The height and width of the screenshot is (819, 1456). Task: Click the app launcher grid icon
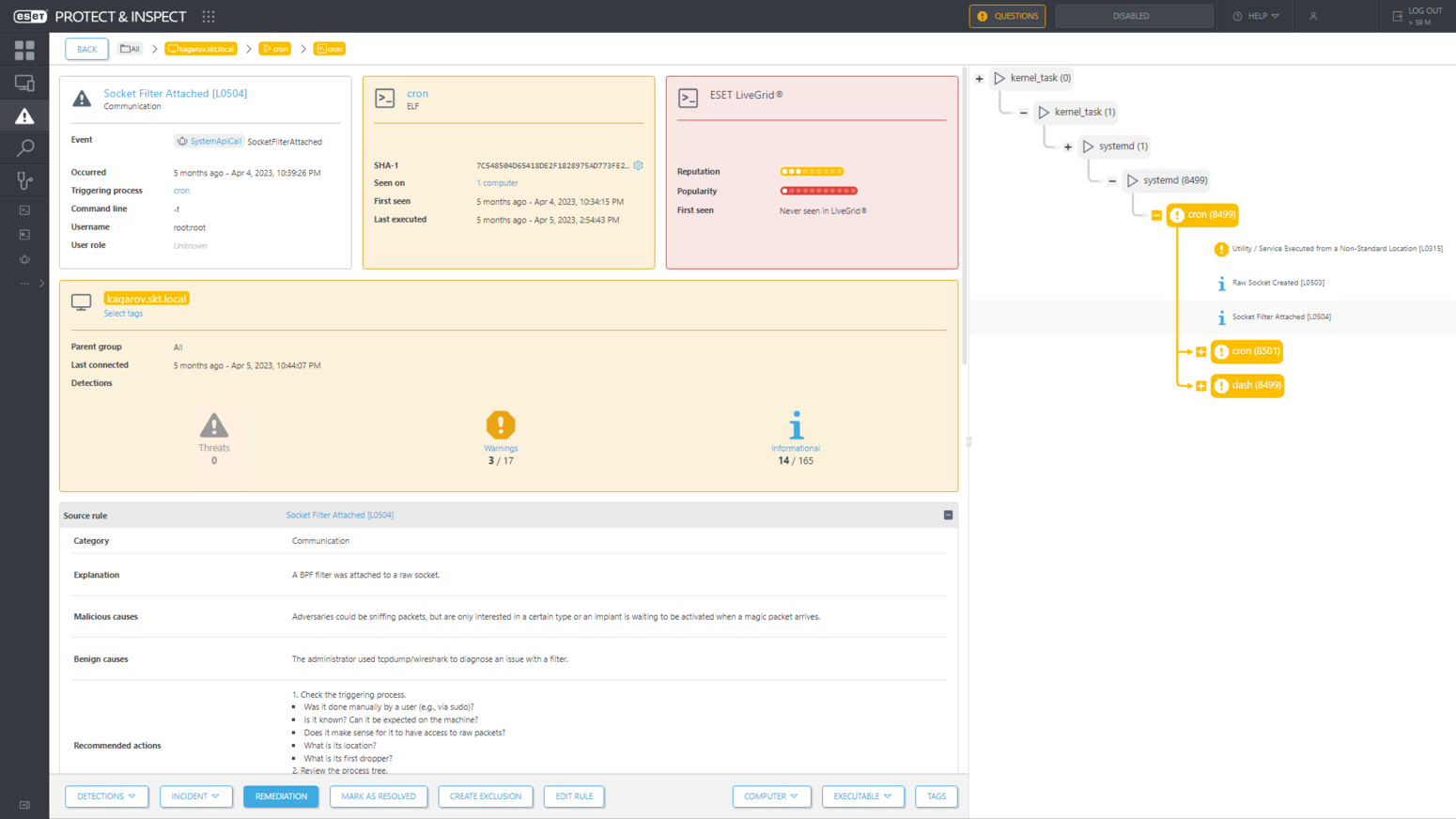[209, 16]
